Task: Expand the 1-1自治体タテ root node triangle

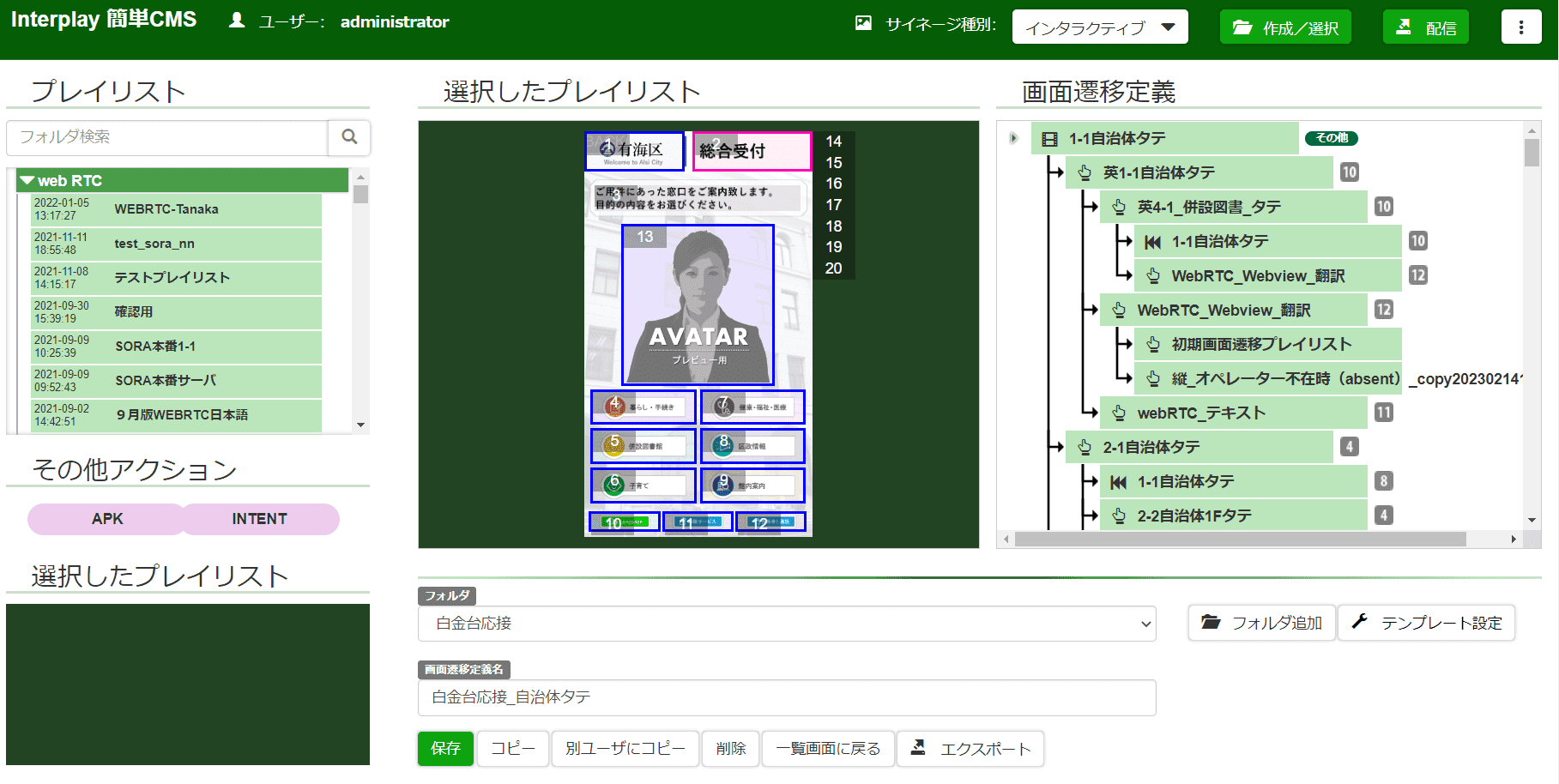Action: pyautogui.click(x=1013, y=137)
